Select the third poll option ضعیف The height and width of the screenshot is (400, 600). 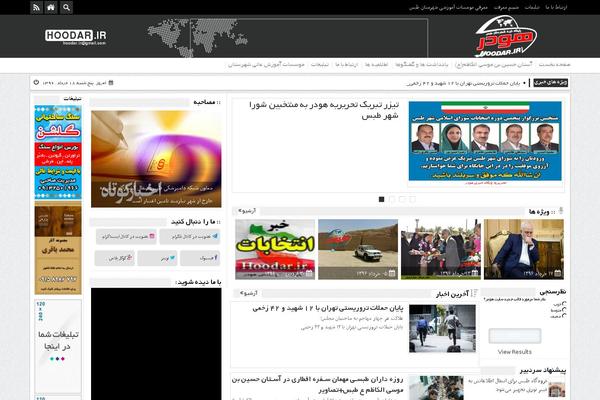(564, 316)
